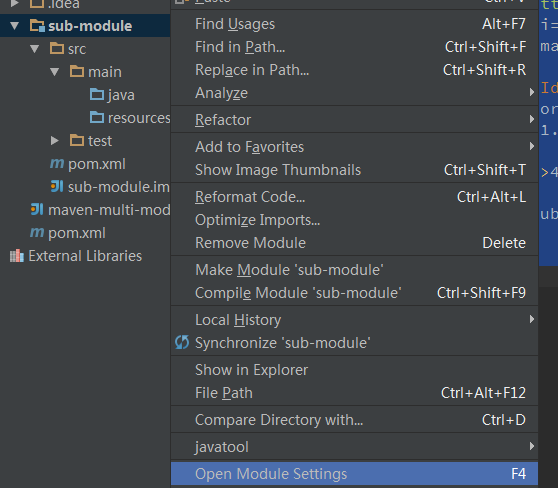Click the Maven icon of root pom.xml
Image resolution: width=558 pixels, height=488 pixels.
(37, 233)
